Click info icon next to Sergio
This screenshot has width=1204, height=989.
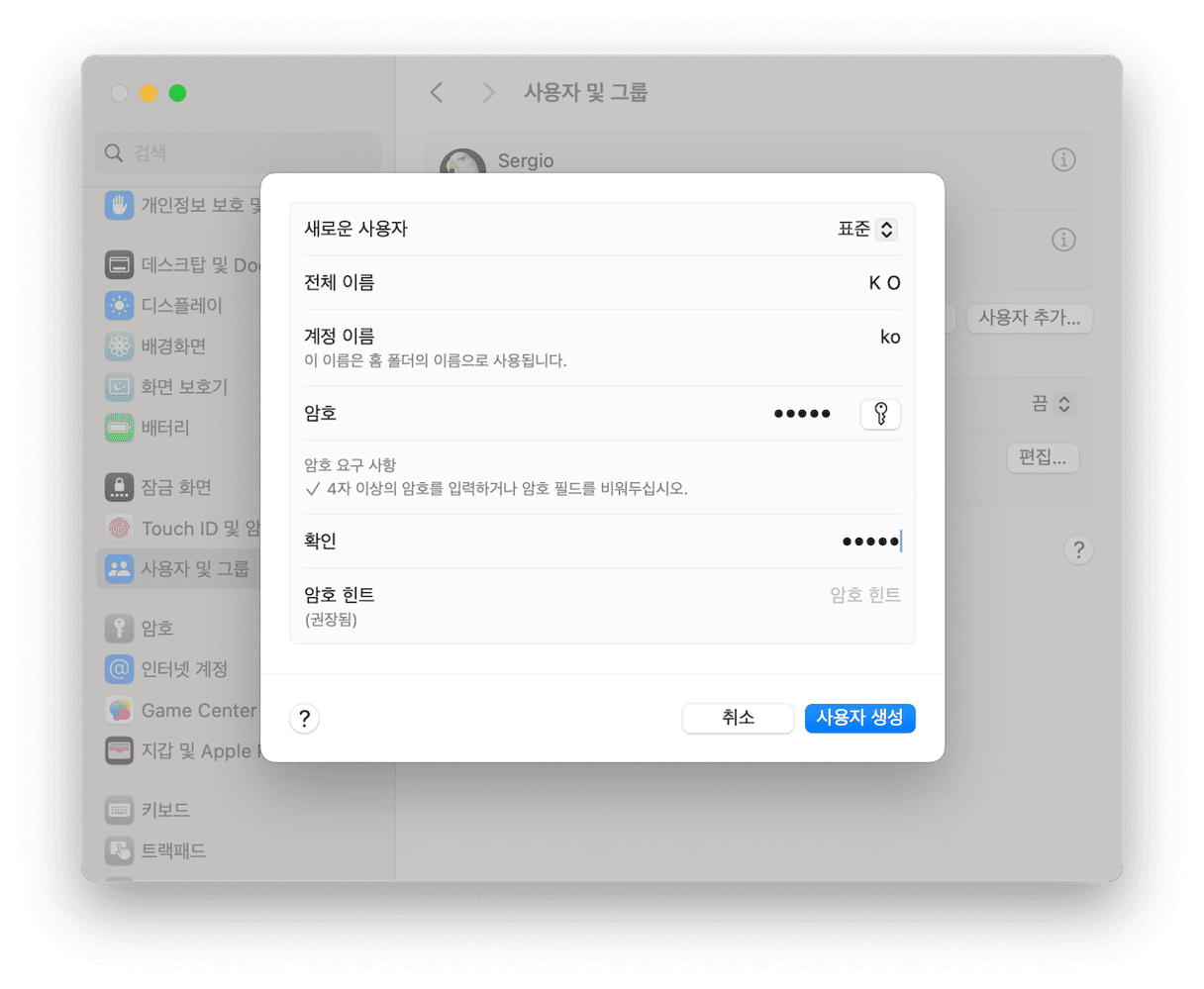pos(1063,159)
